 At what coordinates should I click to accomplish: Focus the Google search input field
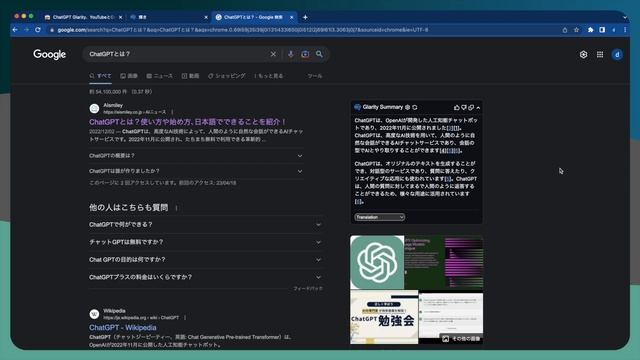coord(178,54)
